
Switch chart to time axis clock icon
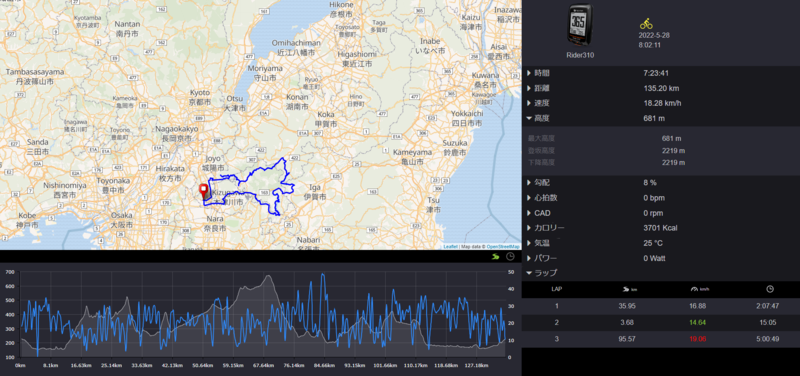[510, 257]
